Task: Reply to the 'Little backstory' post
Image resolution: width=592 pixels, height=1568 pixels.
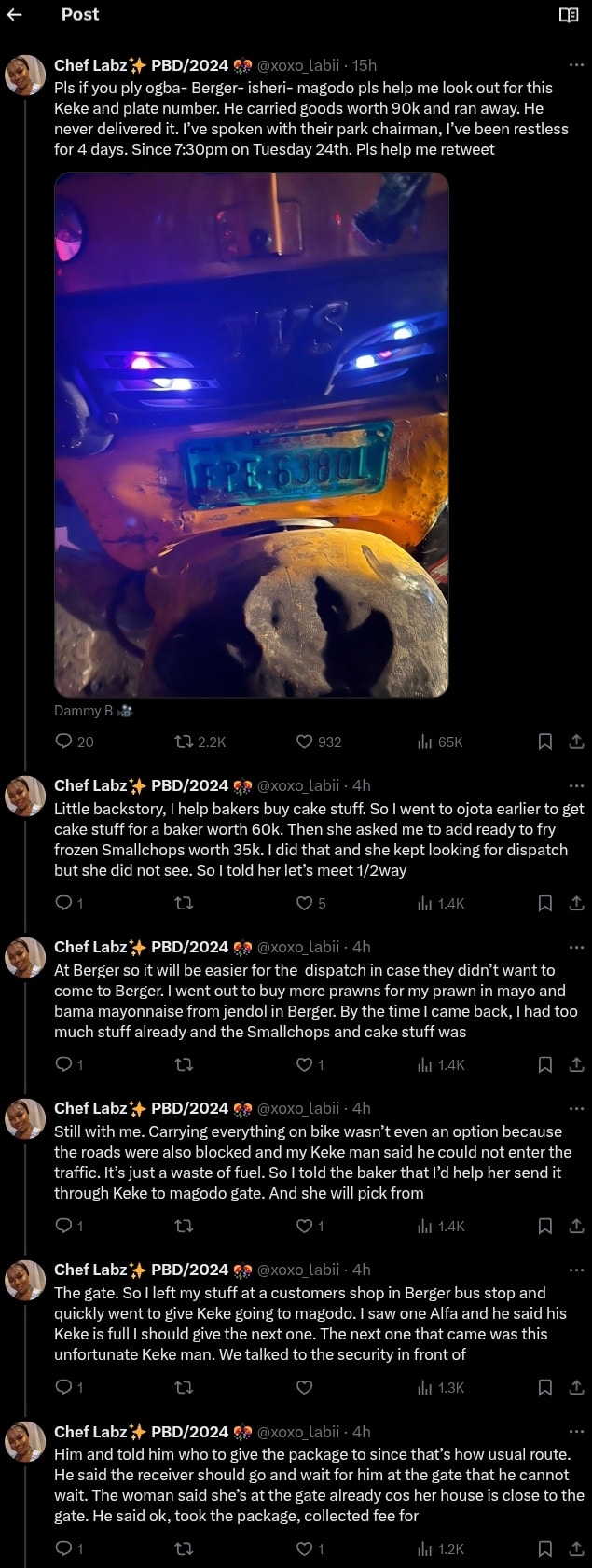Action: point(63,903)
